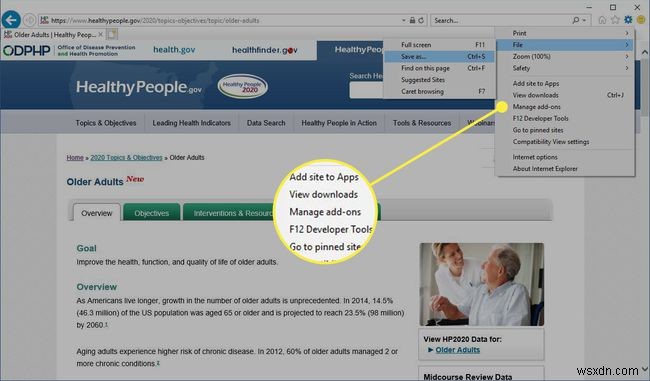Choose View downloads menu item

[x=565, y=95]
